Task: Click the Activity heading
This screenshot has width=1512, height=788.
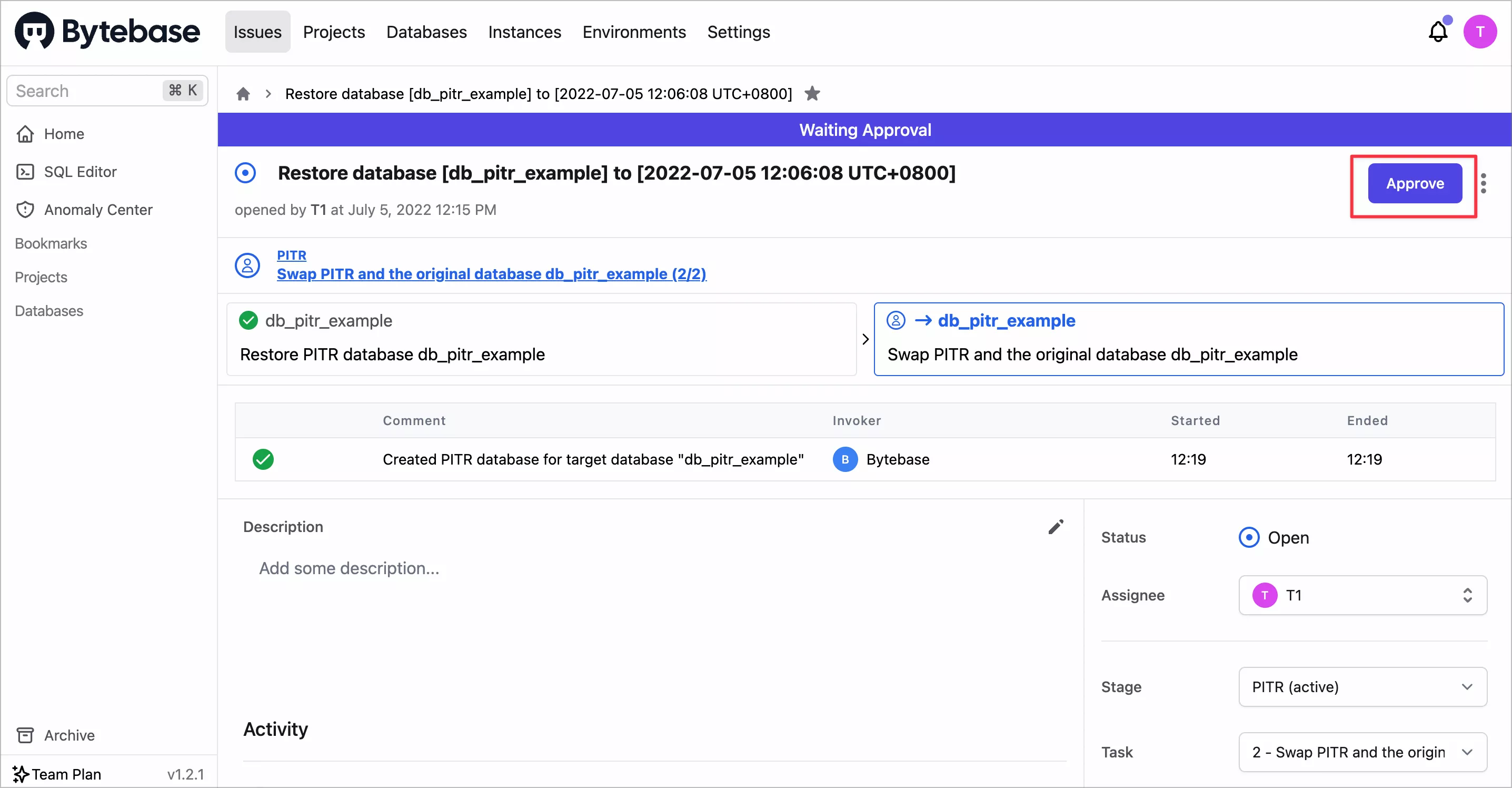Action: point(275,730)
